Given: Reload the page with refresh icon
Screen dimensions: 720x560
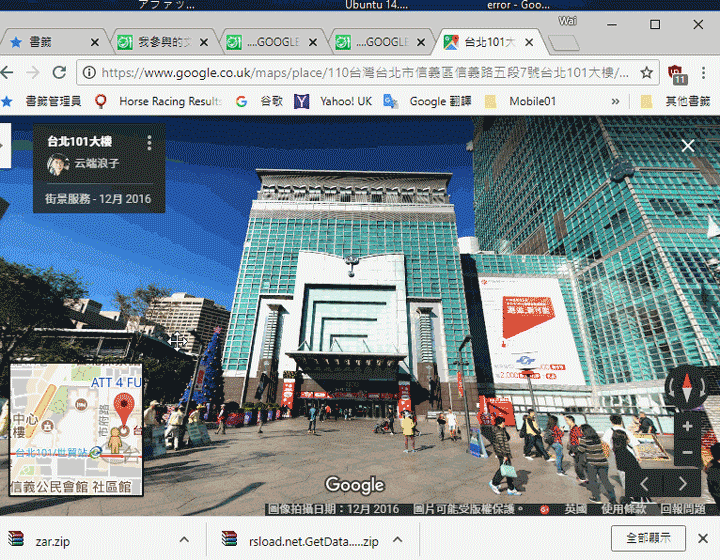Looking at the screenshot, I should [x=59, y=72].
